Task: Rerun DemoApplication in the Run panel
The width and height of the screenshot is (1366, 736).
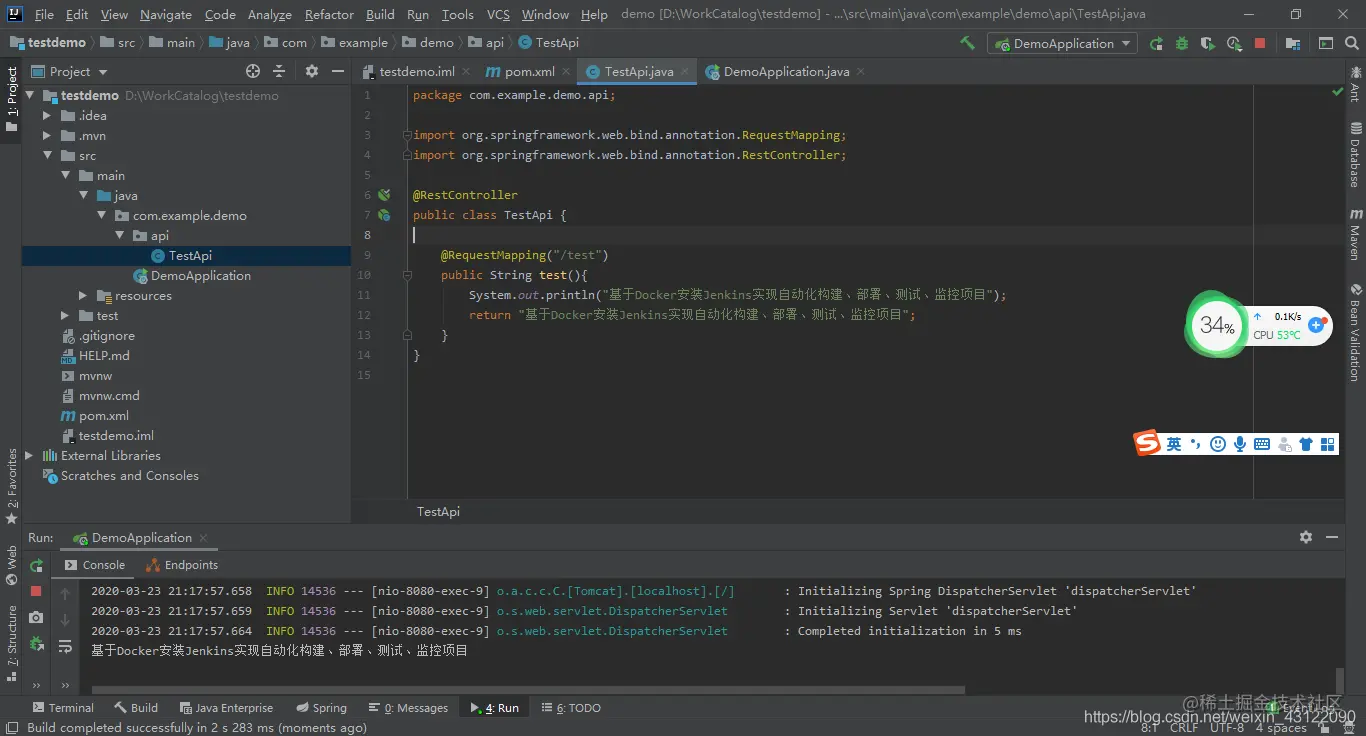Action: coord(36,565)
